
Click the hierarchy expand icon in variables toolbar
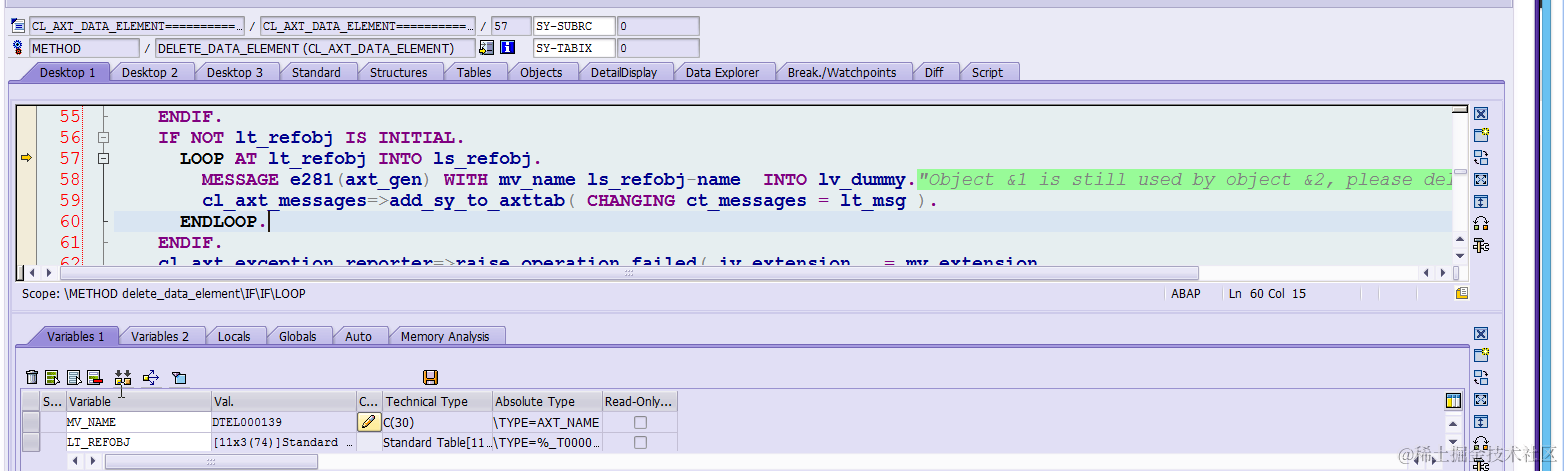click(123, 377)
